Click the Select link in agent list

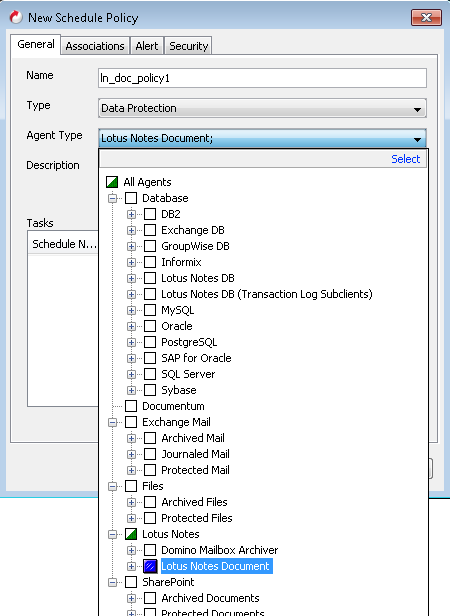[x=406, y=159]
